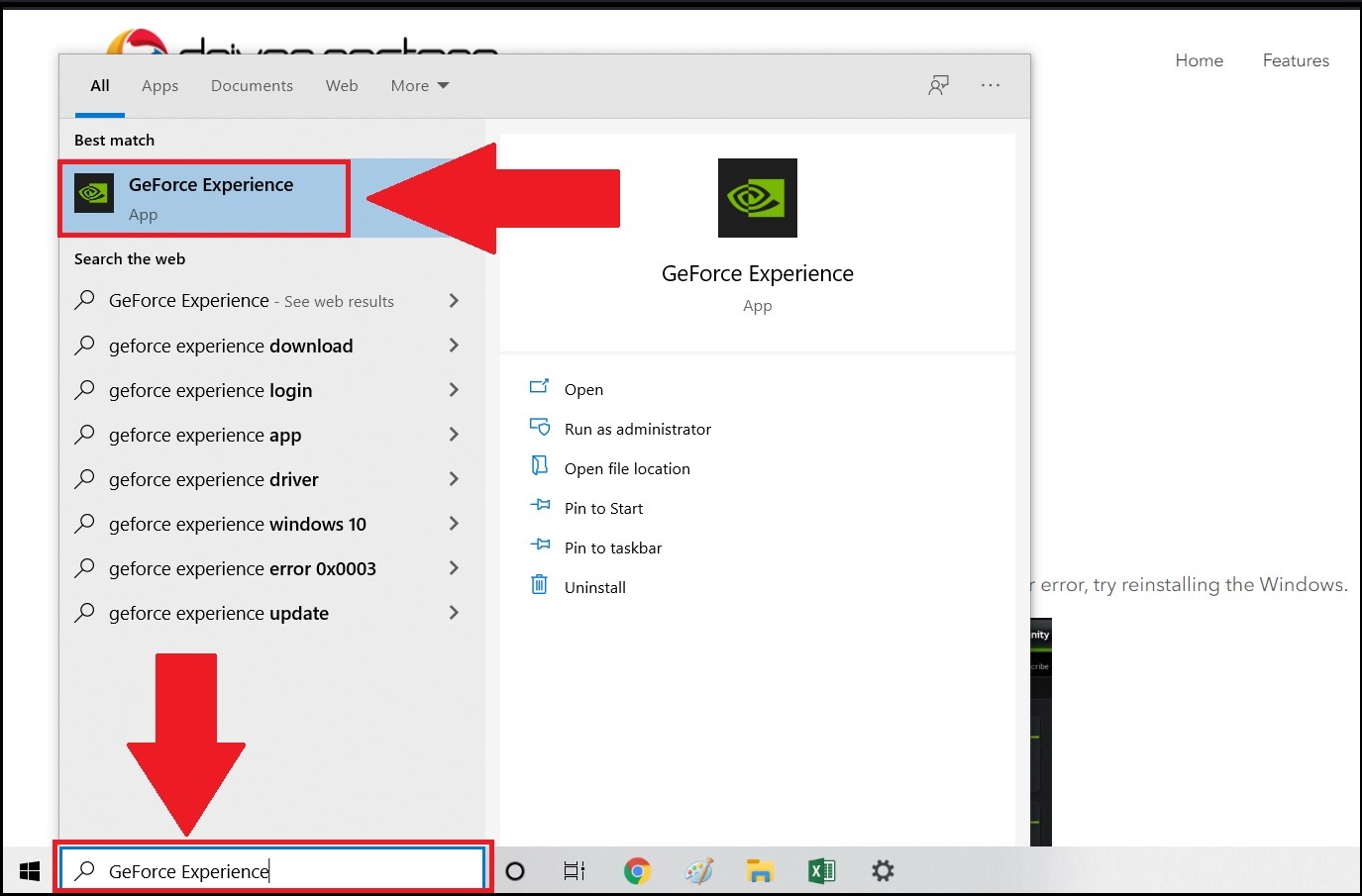The height and width of the screenshot is (896, 1362).
Task: Click the Open file location icon
Action: (x=539, y=466)
